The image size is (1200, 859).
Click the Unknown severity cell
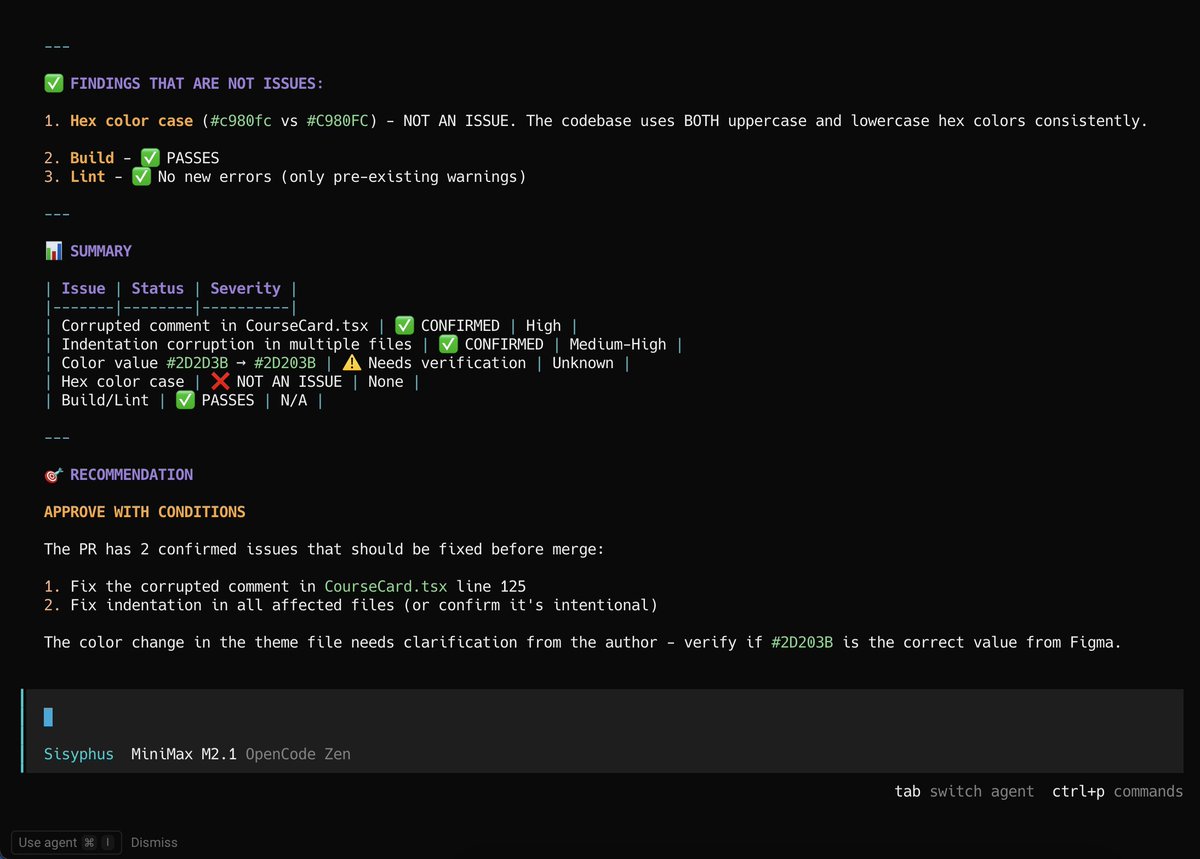[583, 363]
